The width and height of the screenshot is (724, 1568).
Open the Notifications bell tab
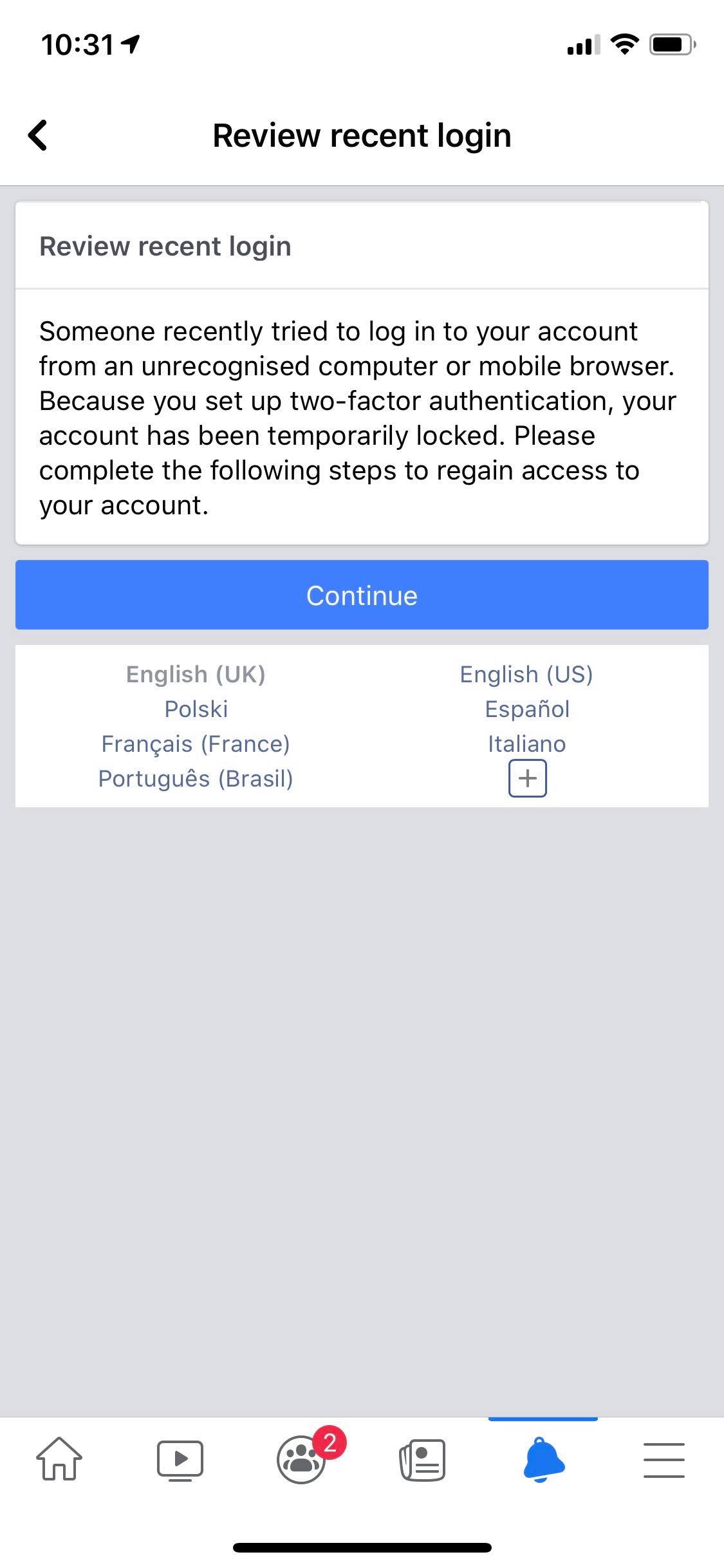pyautogui.click(x=543, y=1459)
